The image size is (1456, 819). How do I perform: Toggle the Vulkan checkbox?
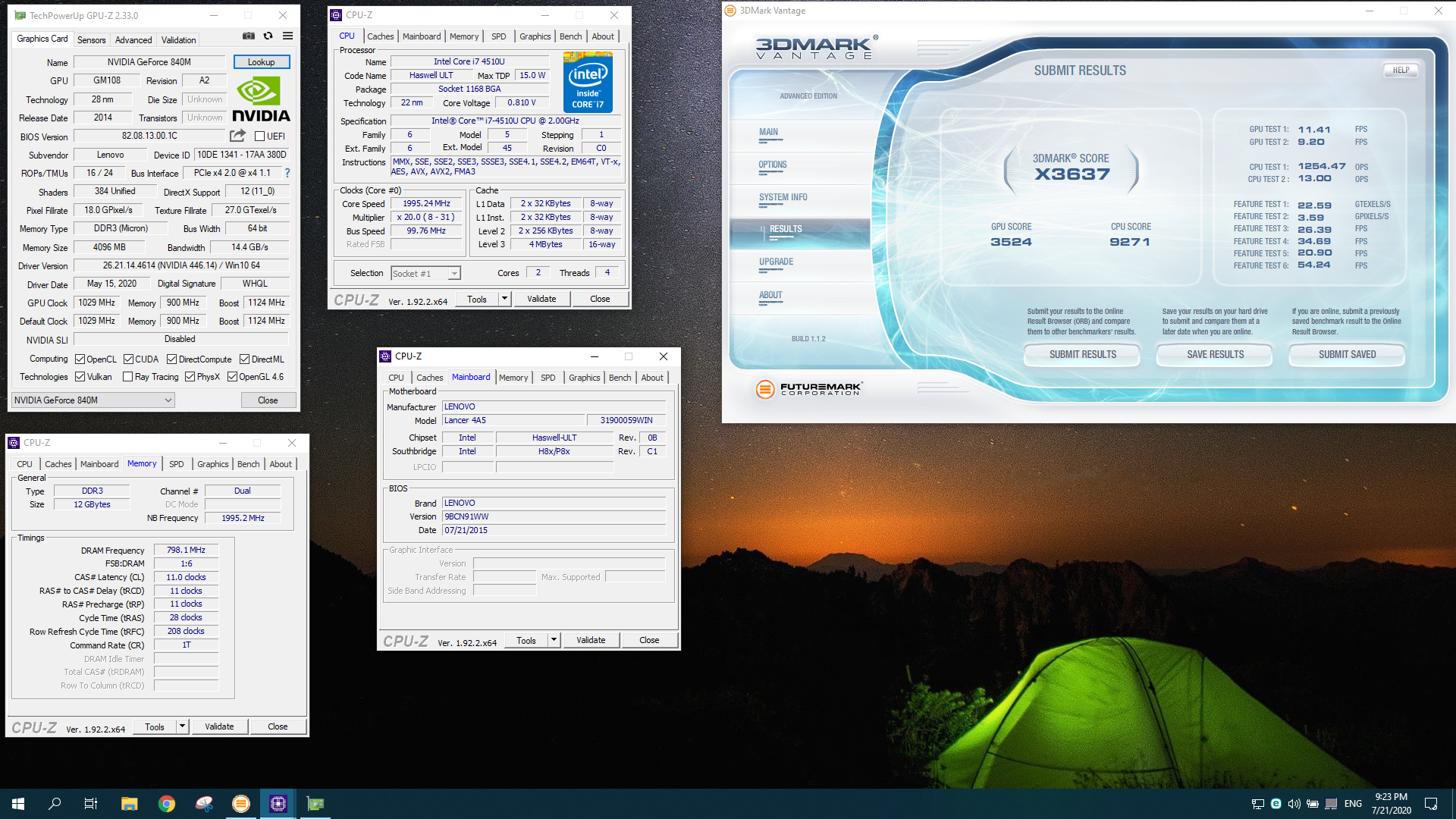[x=80, y=377]
